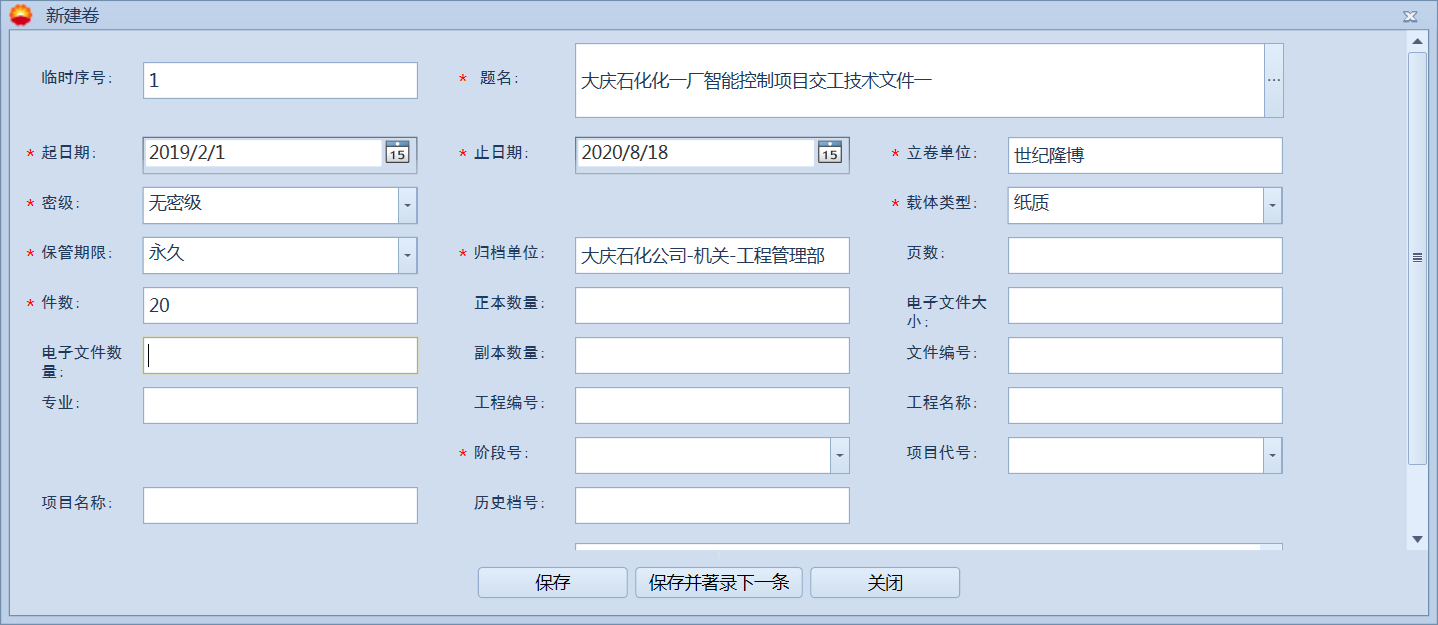Click the 临时序号 field containing 1
Image resolution: width=1438 pixels, height=625 pixels.
pyautogui.click(x=279, y=80)
